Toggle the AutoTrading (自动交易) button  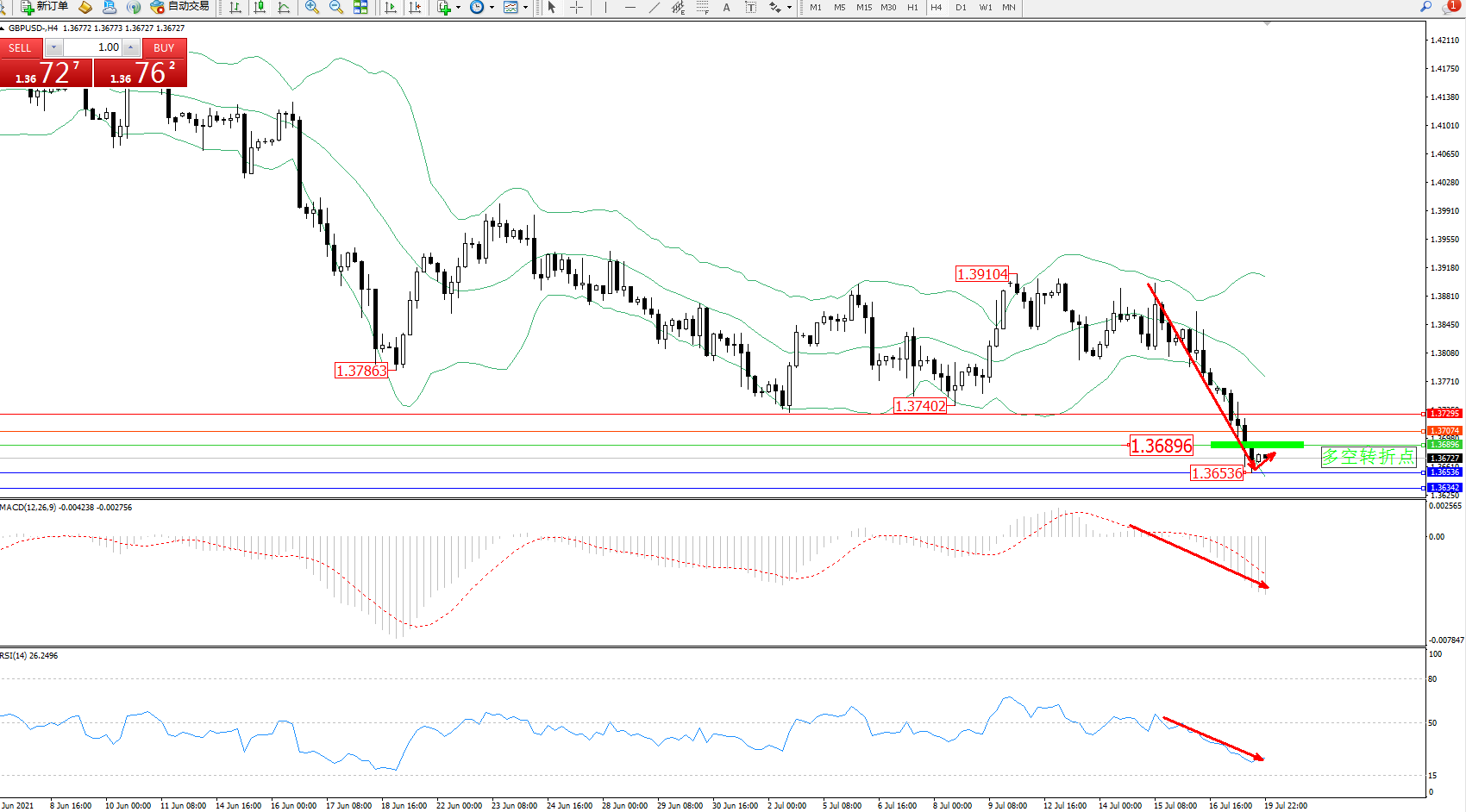pos(180,7)
